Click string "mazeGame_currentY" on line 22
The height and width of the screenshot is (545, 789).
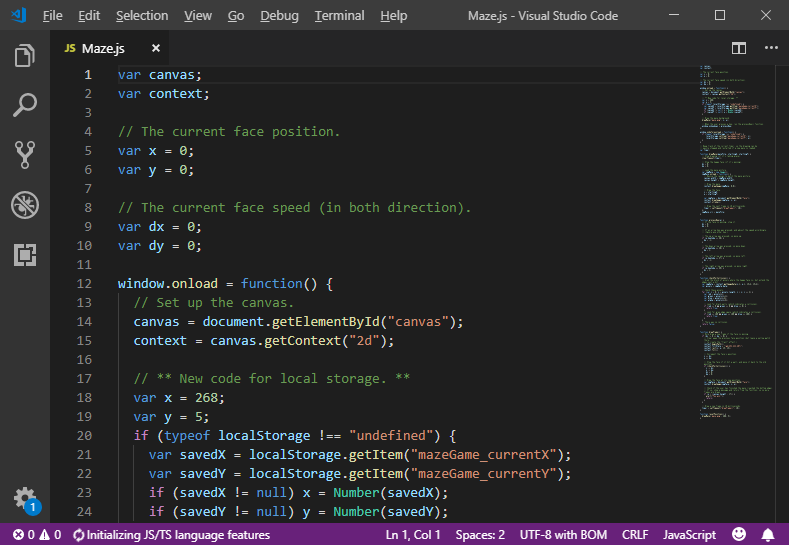(x=484, y=474)
